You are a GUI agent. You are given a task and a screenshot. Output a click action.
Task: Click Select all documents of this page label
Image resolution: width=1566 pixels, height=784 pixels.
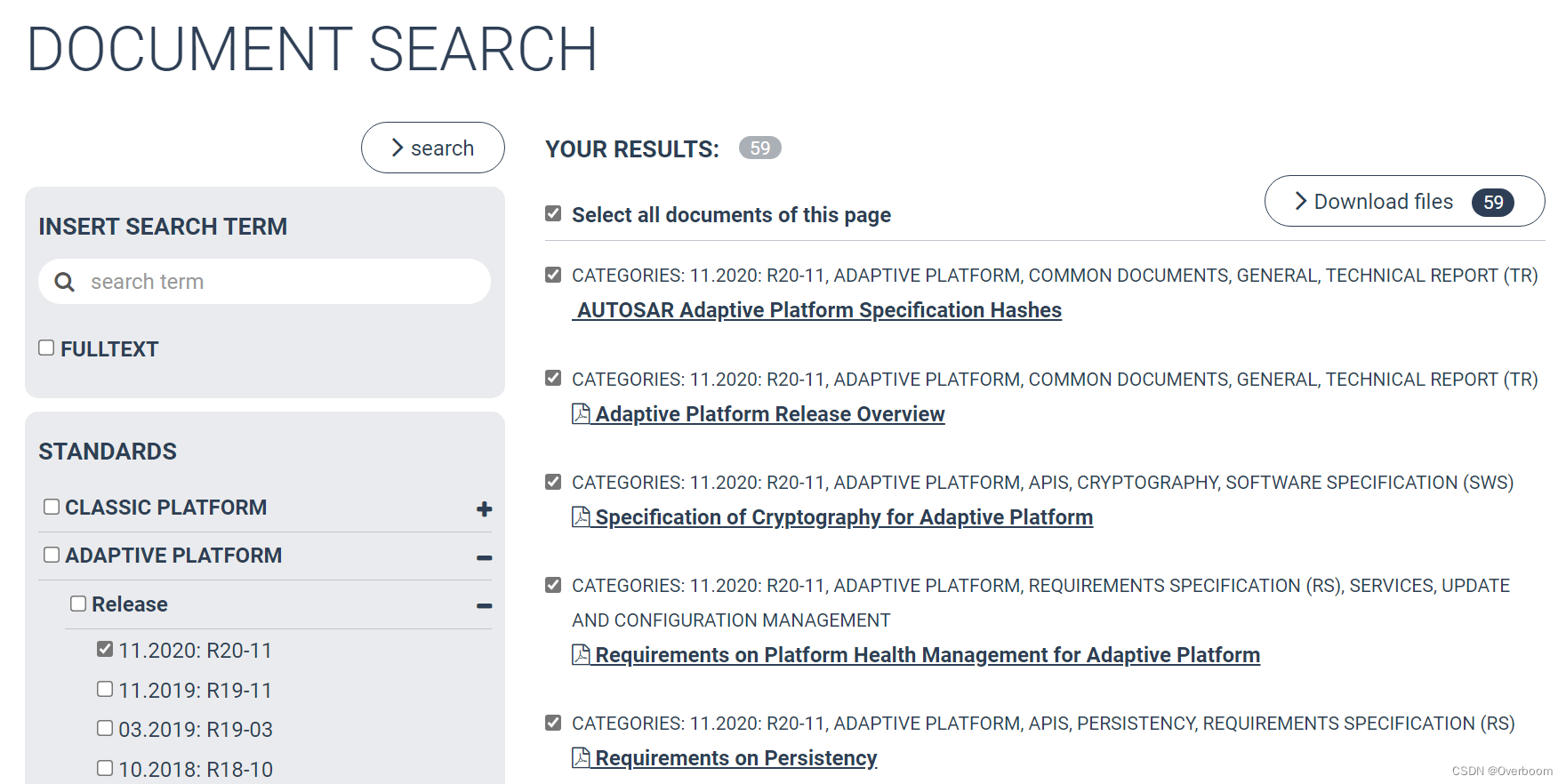(x=731, y=215)
